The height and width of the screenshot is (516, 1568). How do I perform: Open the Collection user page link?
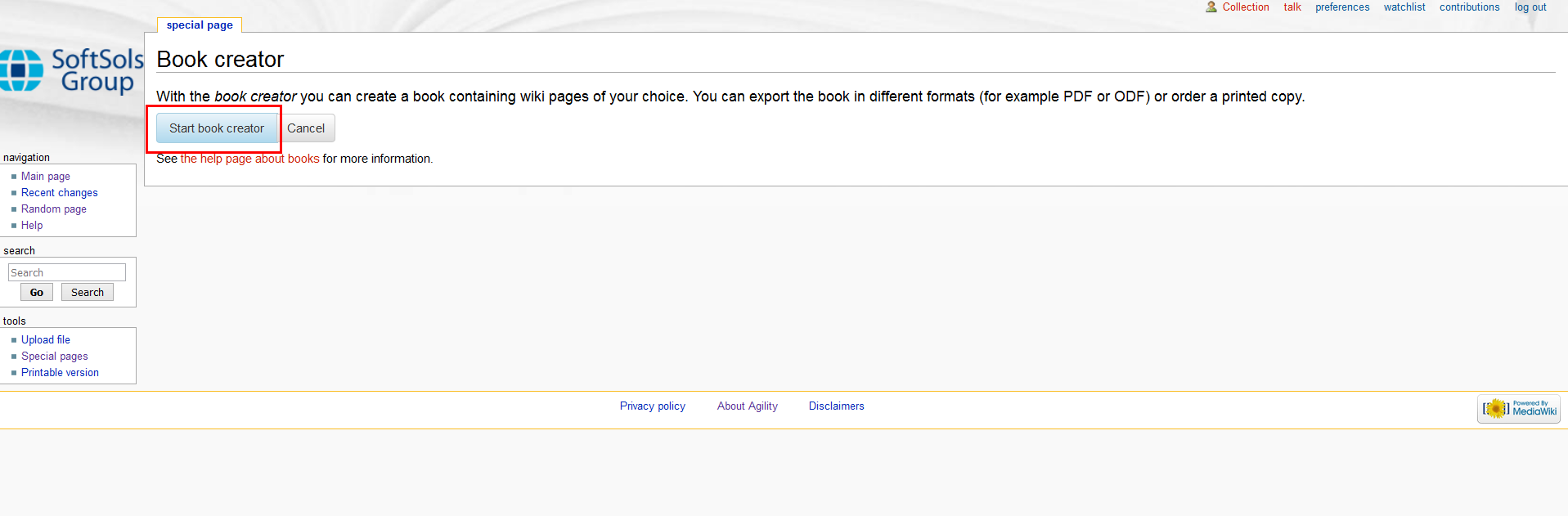tap(1245, 7)
